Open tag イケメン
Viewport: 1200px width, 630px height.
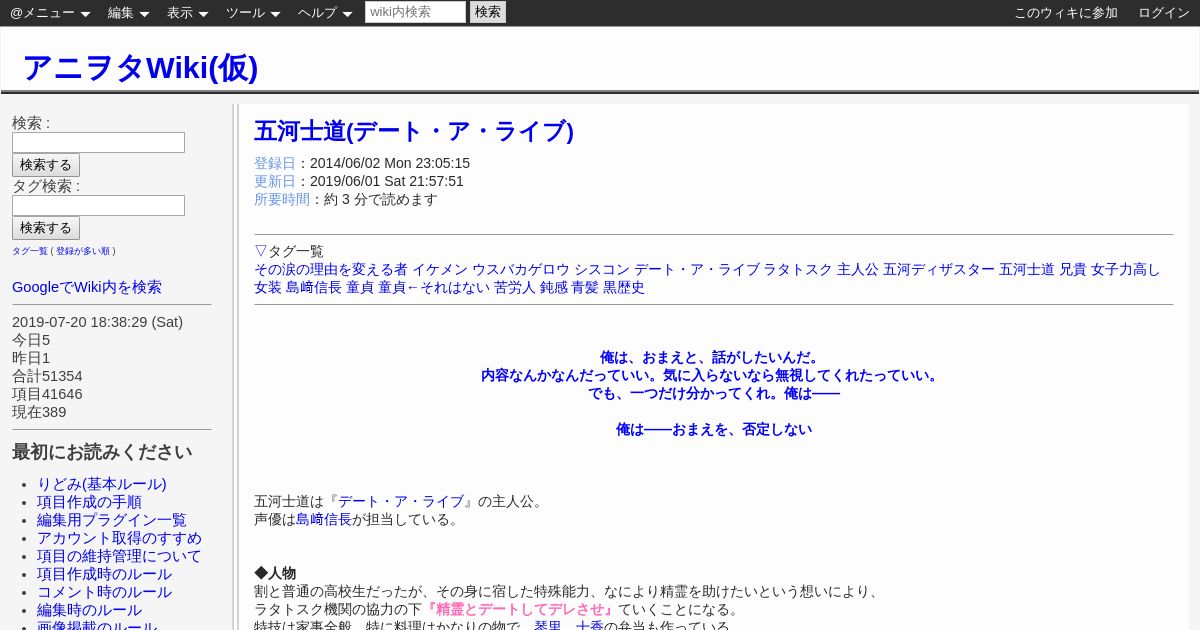coord(440,269)
